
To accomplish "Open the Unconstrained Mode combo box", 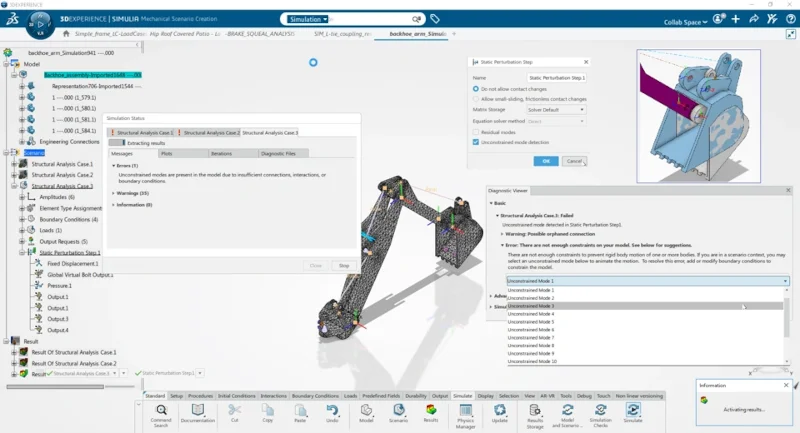I will pyautogui.click(x=647, y=281).
